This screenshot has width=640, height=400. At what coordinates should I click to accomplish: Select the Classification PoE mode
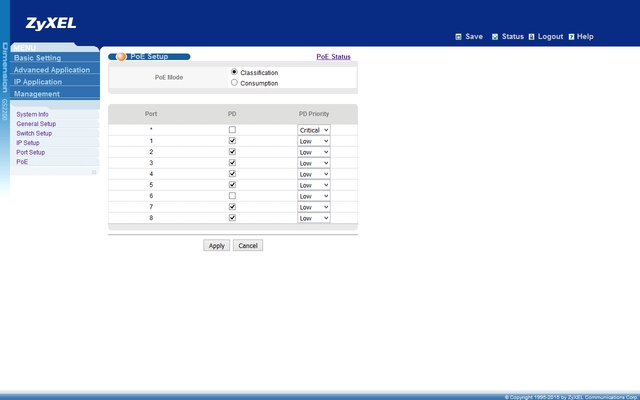[x=234, y=72]
